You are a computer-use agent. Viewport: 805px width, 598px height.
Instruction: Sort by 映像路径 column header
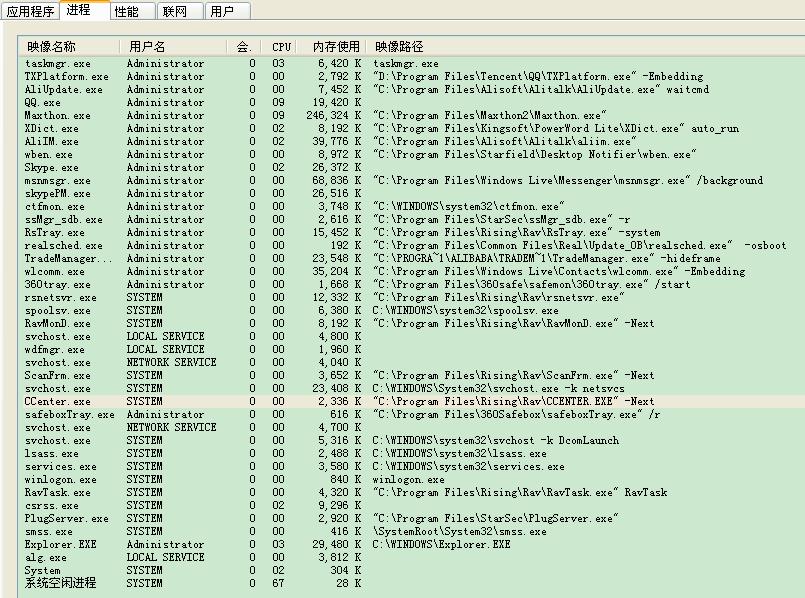click(x=585, y=47)
